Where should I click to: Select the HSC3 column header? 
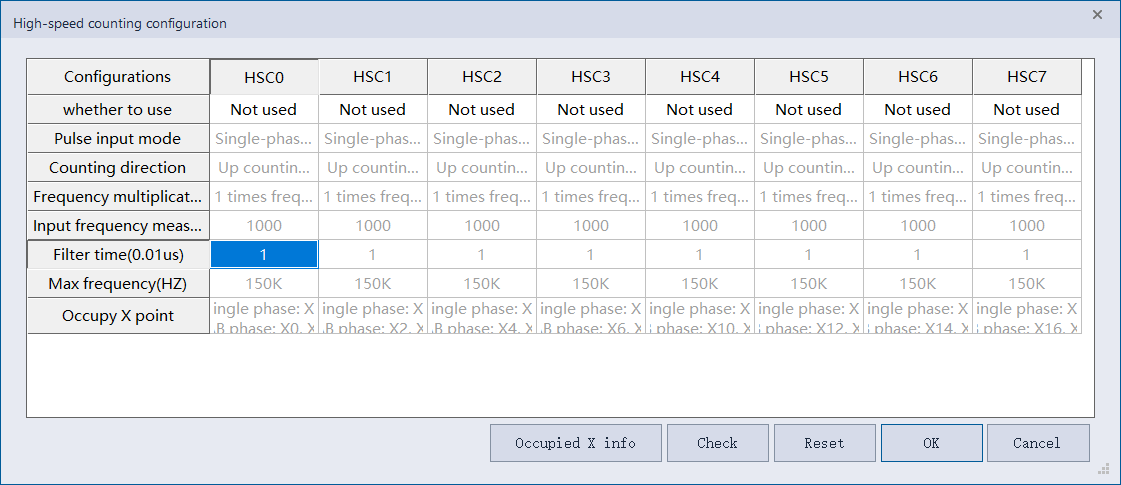click(x=591, y=77)
